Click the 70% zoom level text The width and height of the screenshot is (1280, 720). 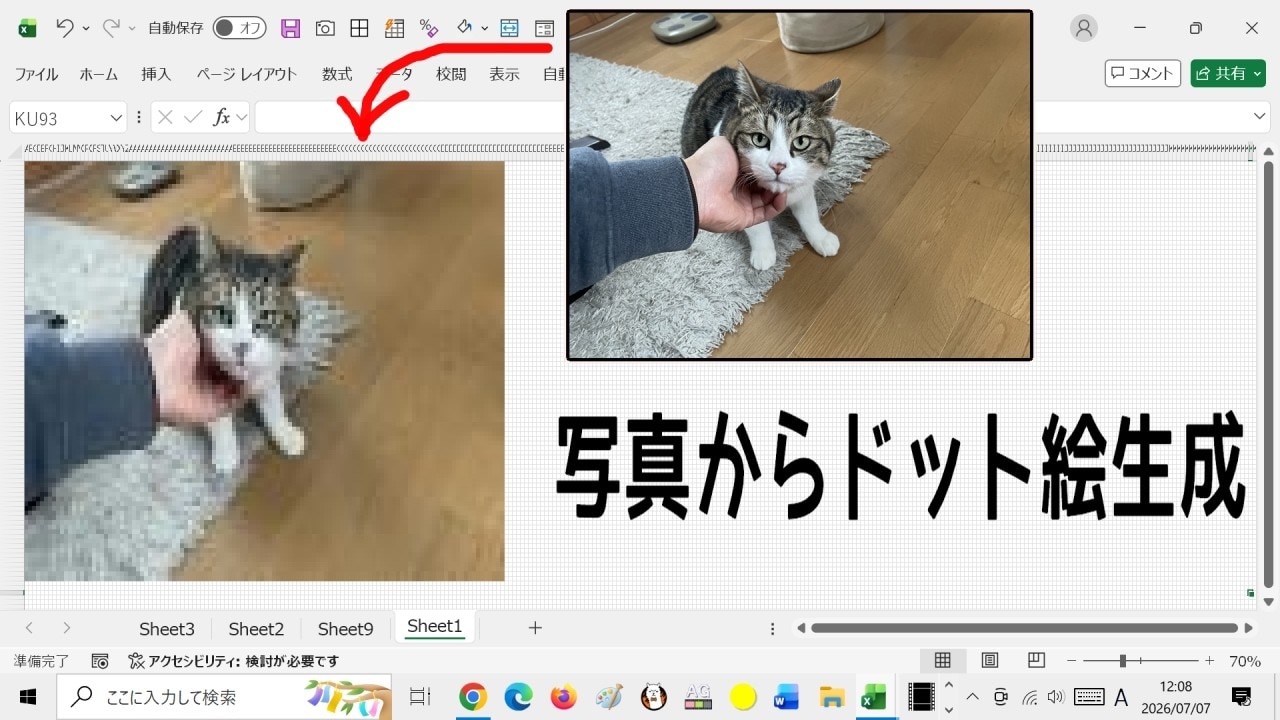click(1245, 661)
